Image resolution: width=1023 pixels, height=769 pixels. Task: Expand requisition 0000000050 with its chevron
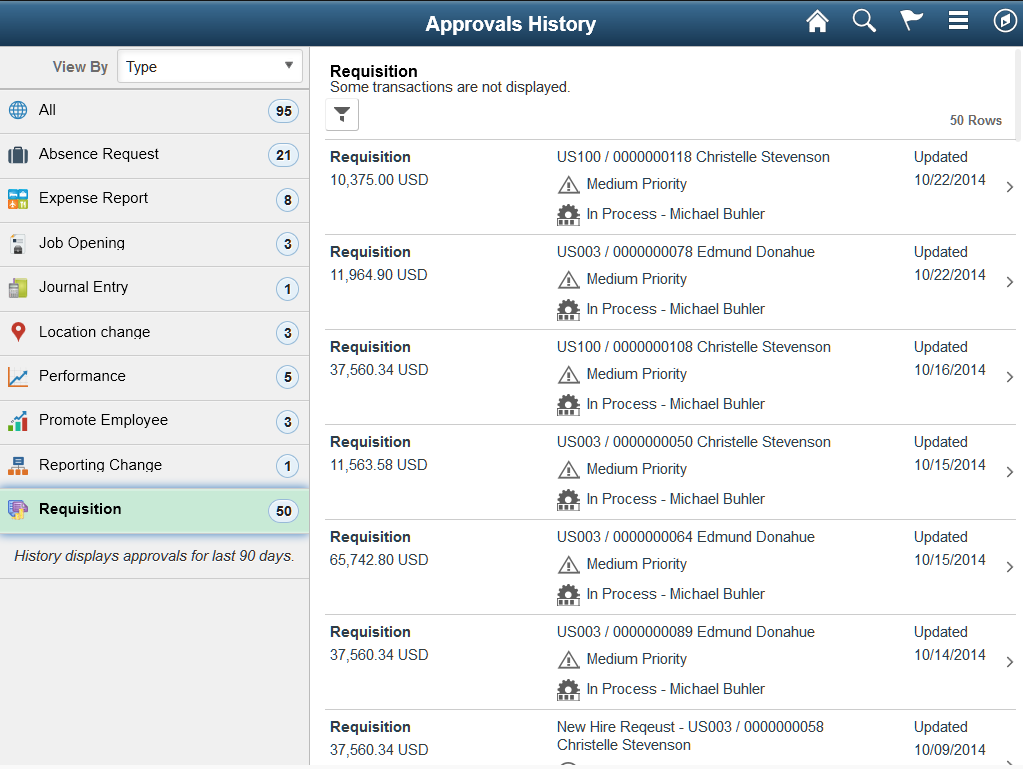tap(1009, 472)
